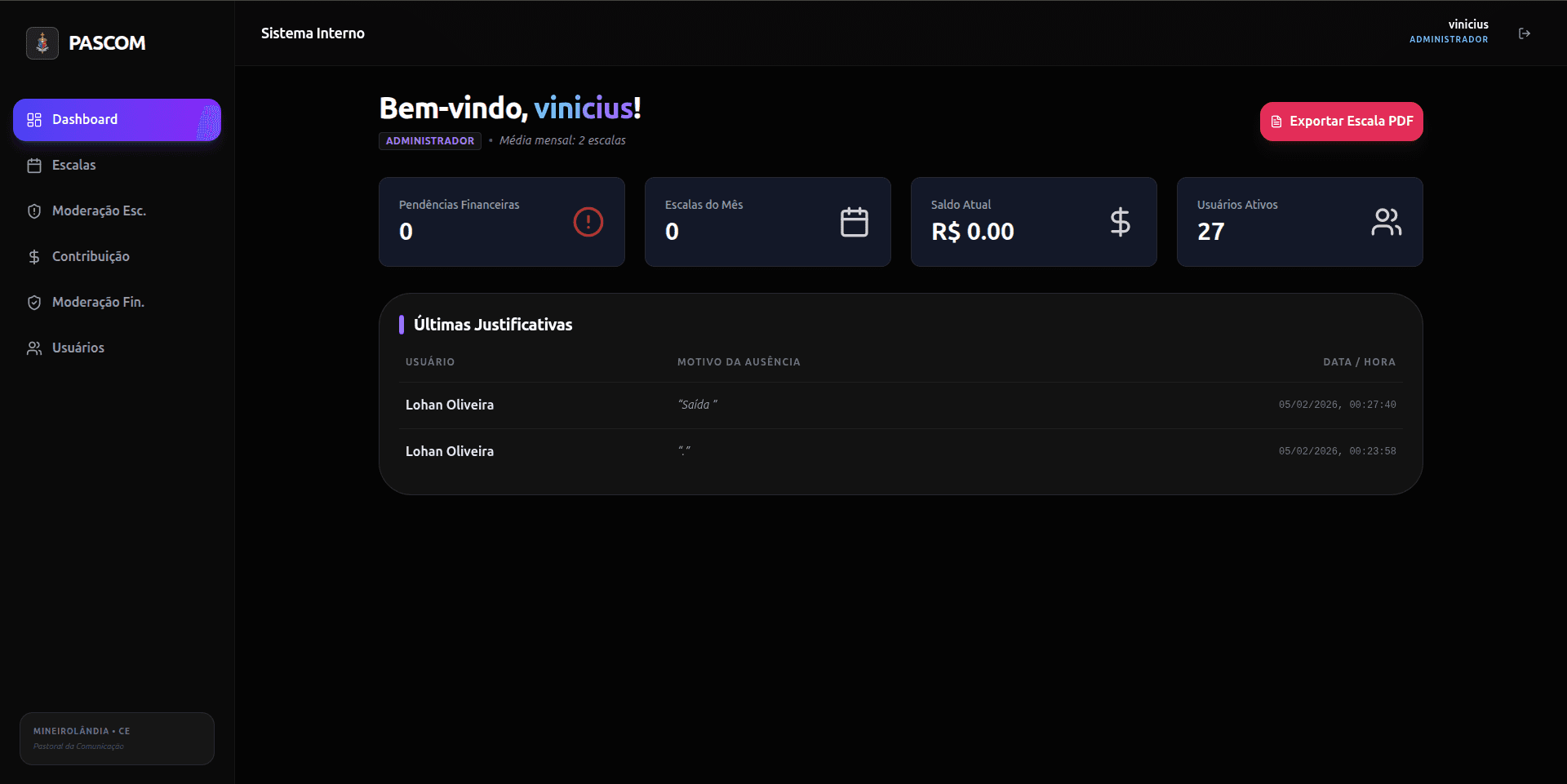The image size is (1567, 784).
Task: Click the Média mensal: 2 escalas text
Action: pyautogui.click(x=562, y=140)
